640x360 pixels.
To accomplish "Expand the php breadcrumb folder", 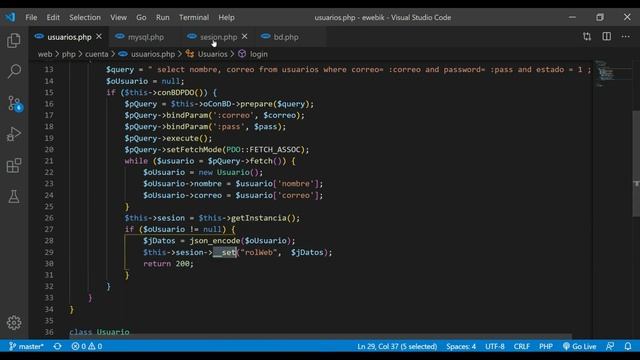I will point(69,54).
